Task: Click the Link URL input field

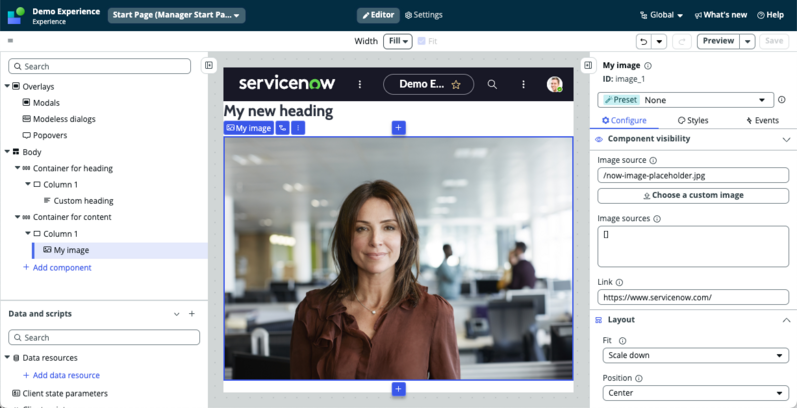Action: pyautogui.click(x=693, y=297)
